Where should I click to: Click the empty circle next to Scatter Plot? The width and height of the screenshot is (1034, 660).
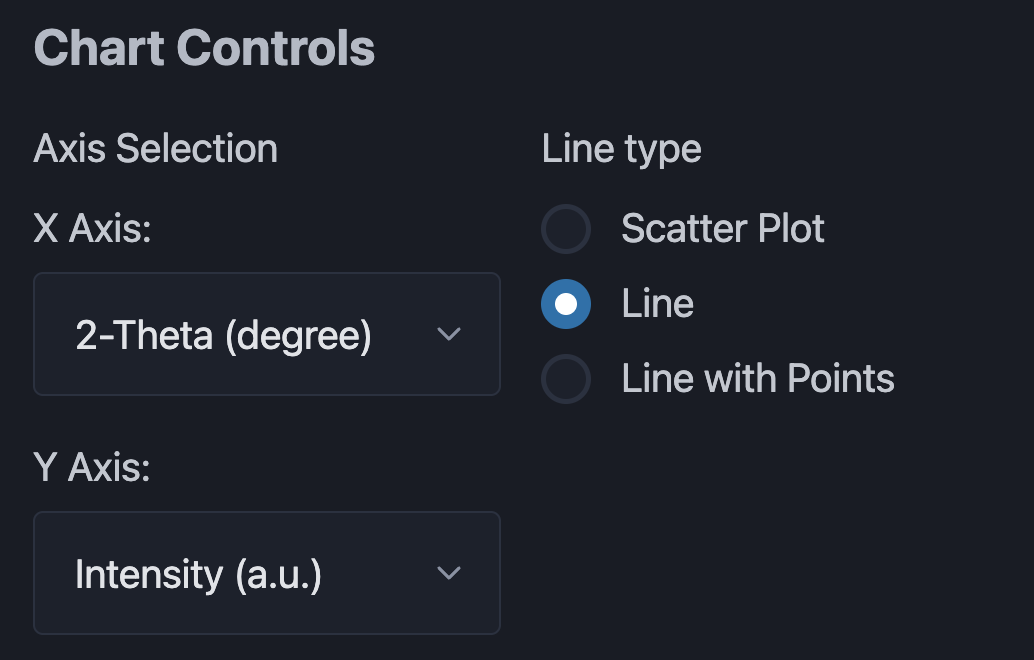pyautogui.click(x=566, y=229)
